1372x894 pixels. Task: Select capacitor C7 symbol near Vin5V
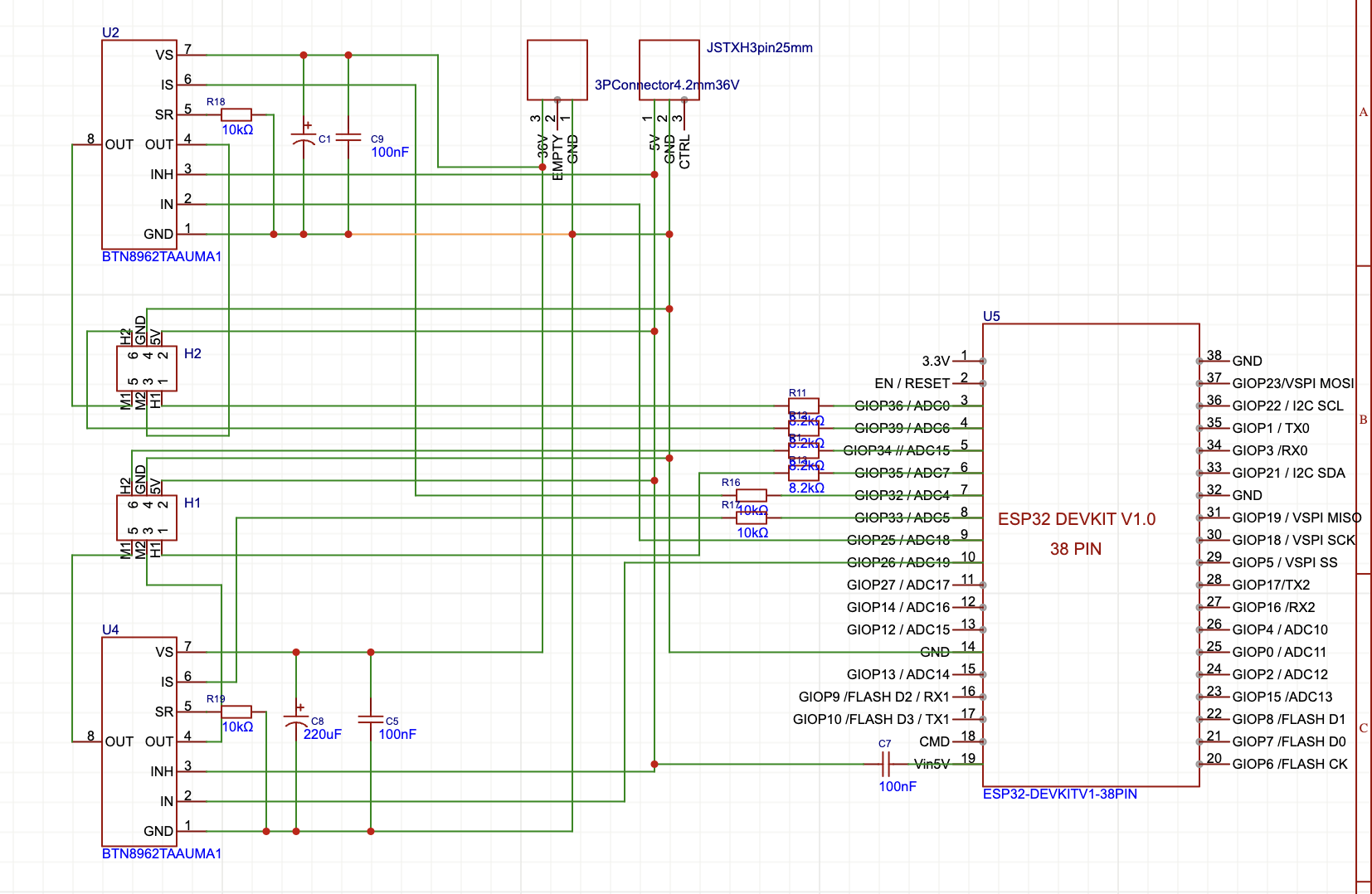885,764
